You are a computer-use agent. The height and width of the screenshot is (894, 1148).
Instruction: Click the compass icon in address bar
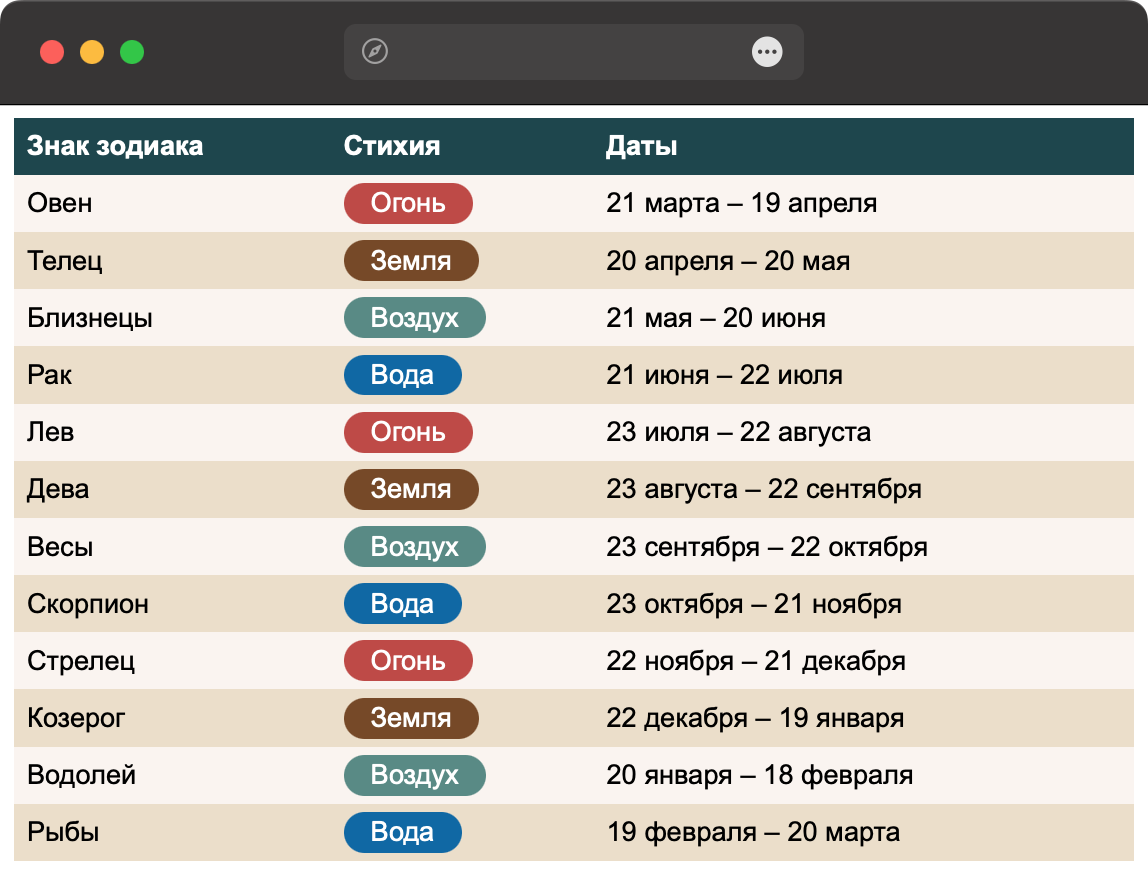(x=375, y=52)
